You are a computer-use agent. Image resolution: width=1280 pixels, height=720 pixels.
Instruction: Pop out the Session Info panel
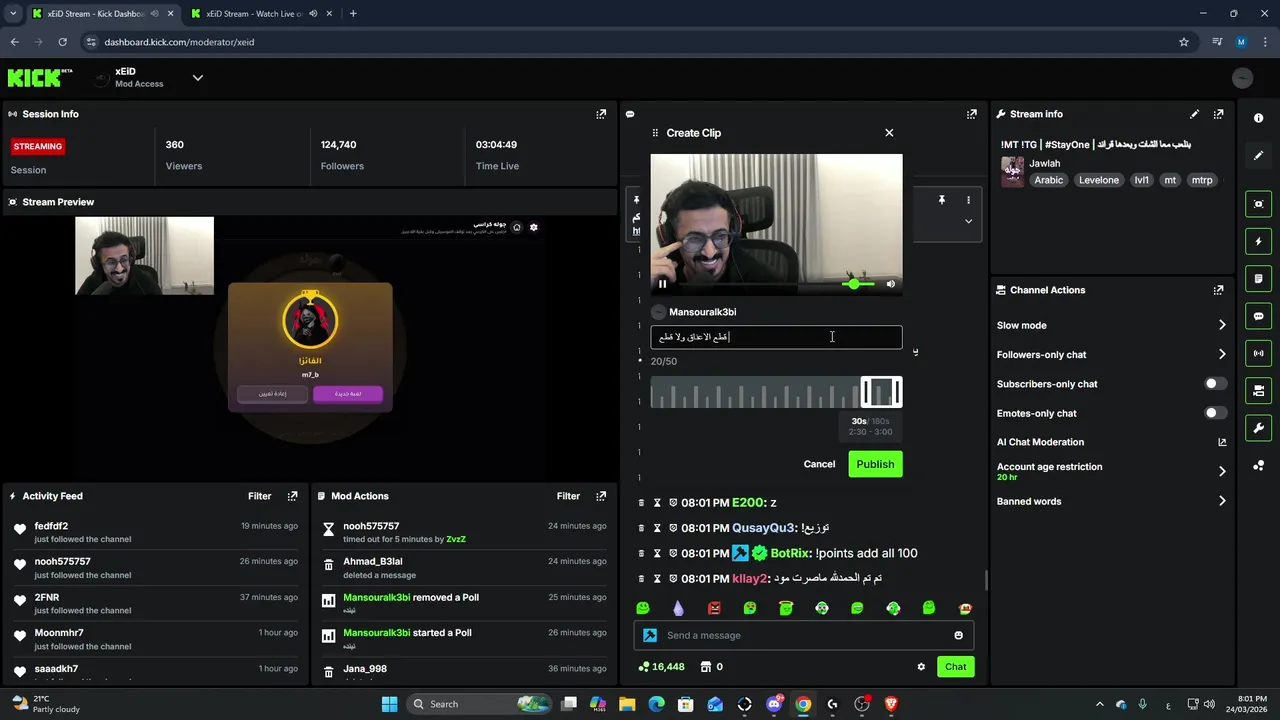(x=601, y=114)
